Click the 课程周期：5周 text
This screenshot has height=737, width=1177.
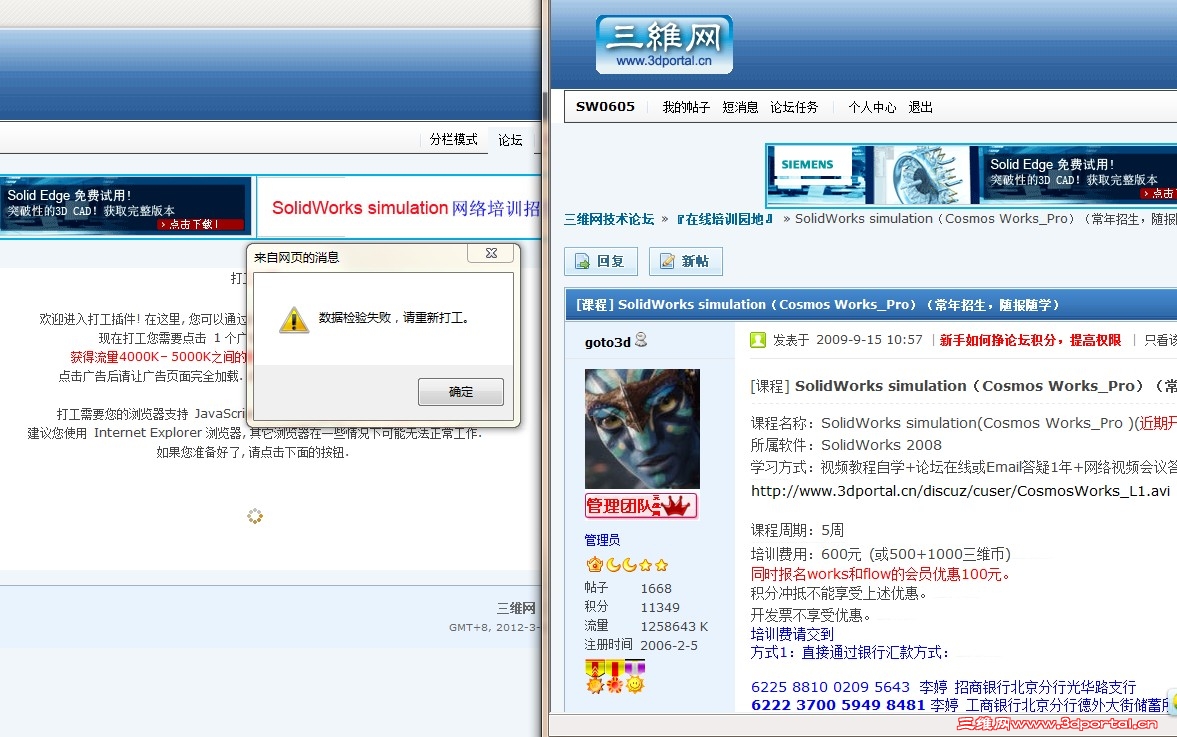(797, 530)
